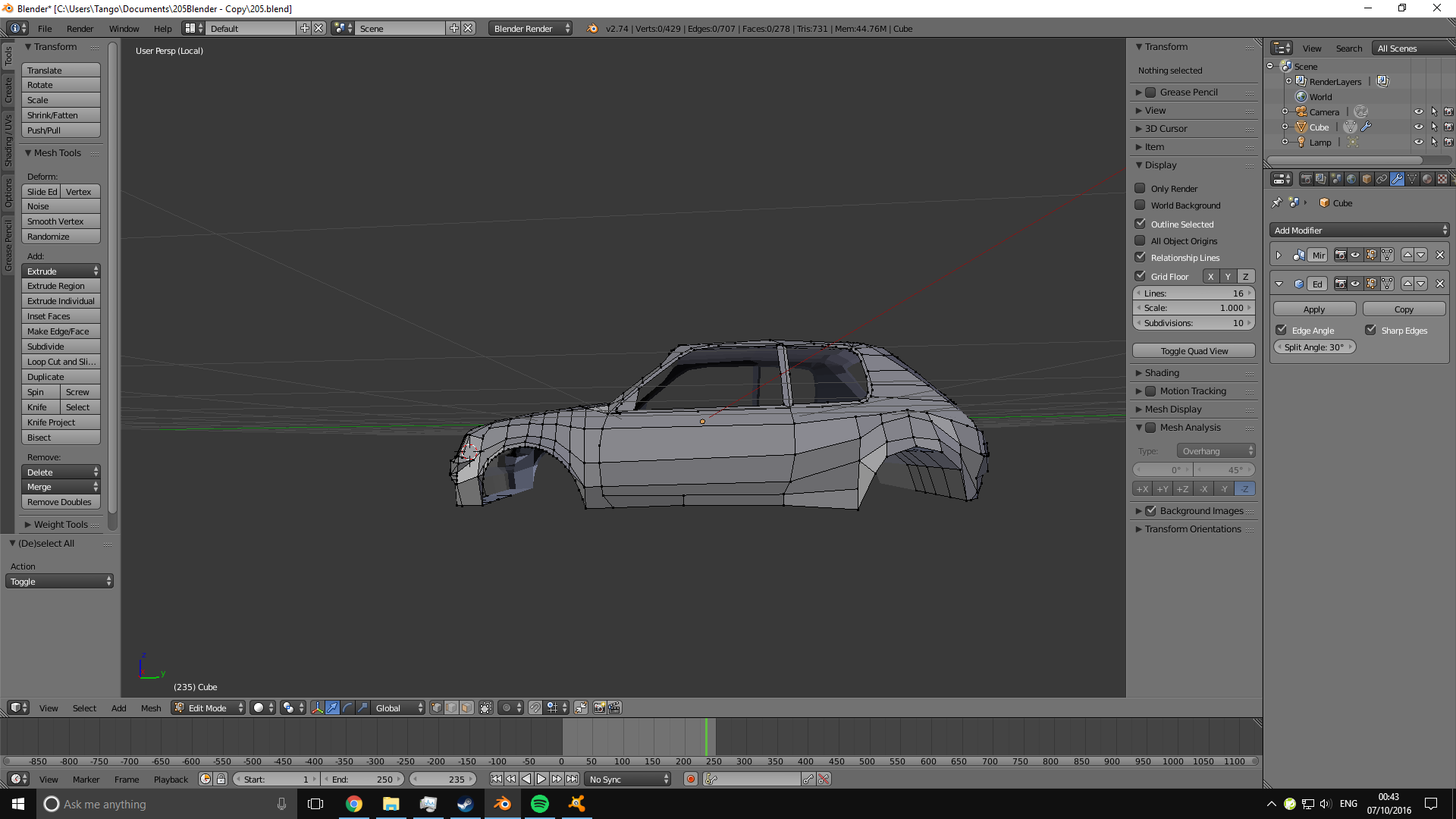The width and height of the screenshot is (1456, 819).
Task: Open the Material properties tab icon
Action: pyautogui.click(x=1427, y=179)
